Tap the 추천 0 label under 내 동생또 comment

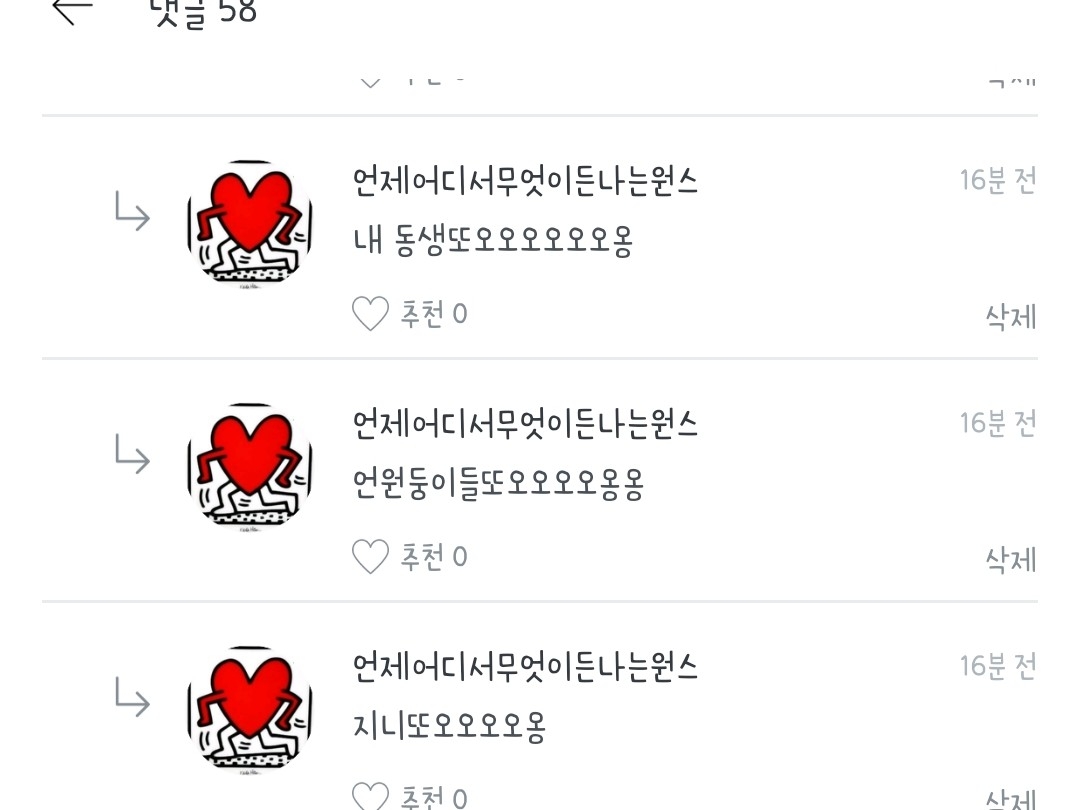[x=434, y=314]
